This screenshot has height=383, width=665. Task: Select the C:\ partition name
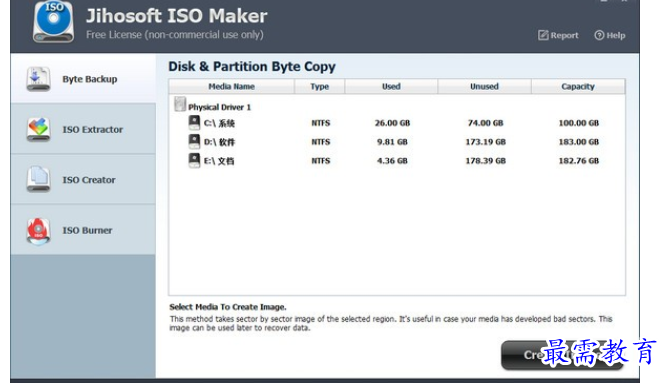pyautogui.click(x=219, y=123)
